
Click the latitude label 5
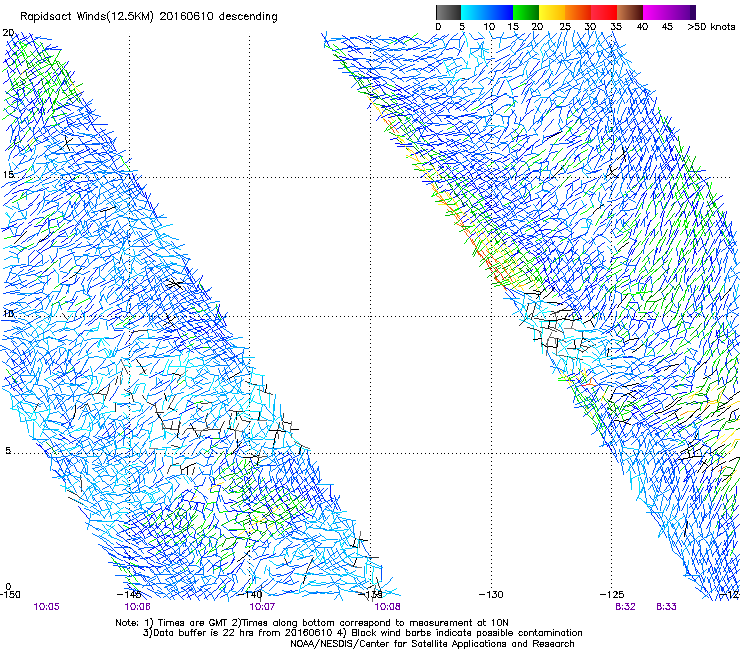tap(8, 451)
